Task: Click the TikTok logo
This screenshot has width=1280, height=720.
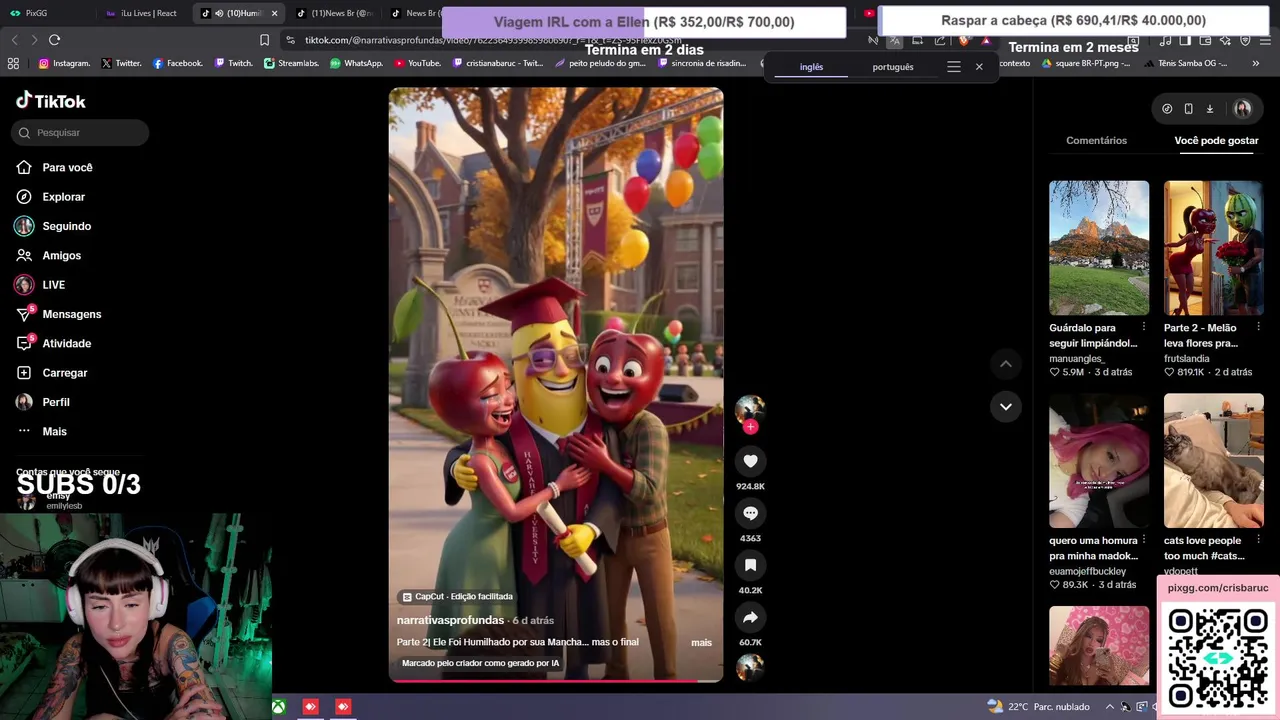Action: coord(51,101)
